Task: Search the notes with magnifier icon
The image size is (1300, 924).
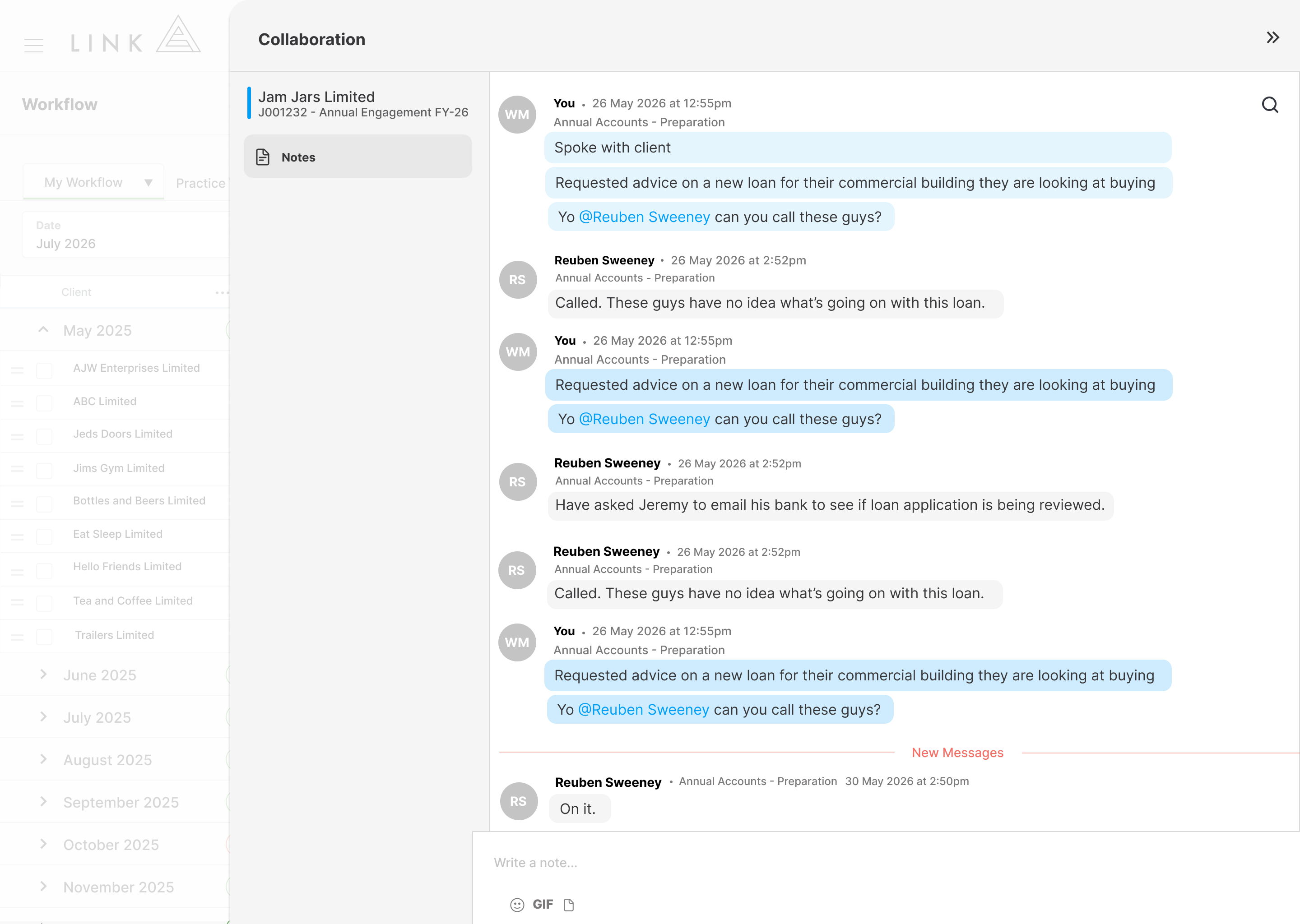Action: [x=1270, y=105]
